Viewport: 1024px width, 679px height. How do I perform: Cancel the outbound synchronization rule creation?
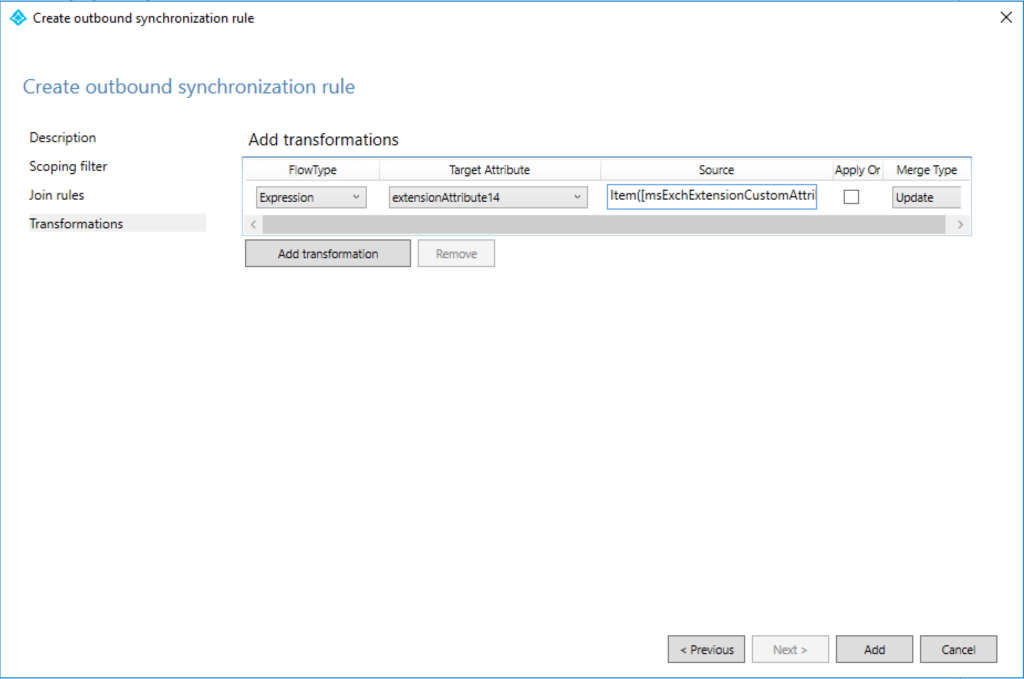pyautogui.click(x=958, y=649)
